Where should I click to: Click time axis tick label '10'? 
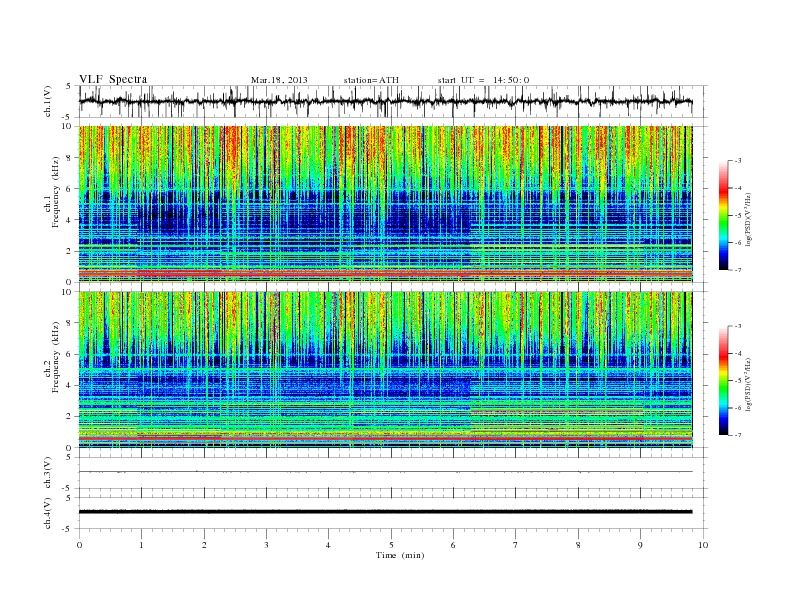703,545
